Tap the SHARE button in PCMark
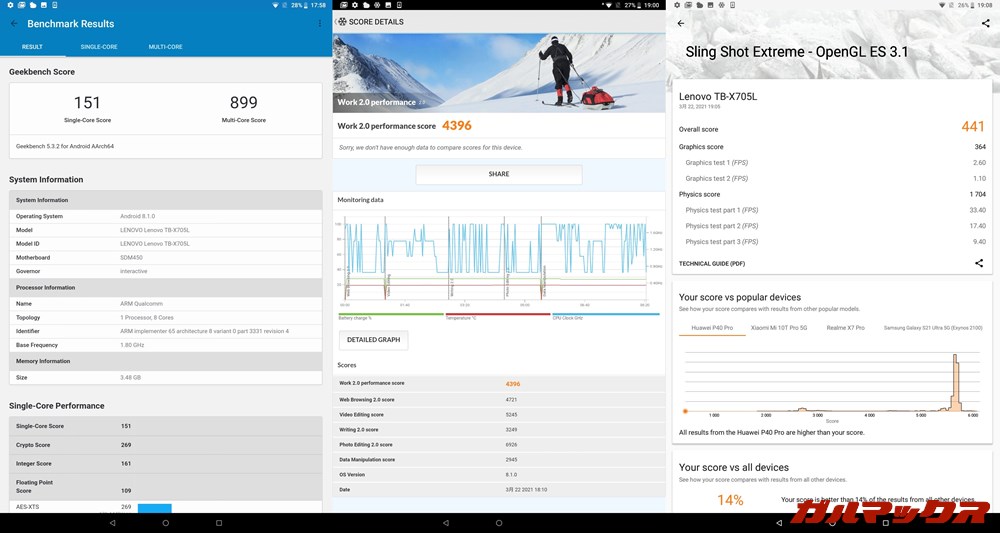This screenshot has height=533, width=1000. tap(499, 174)
